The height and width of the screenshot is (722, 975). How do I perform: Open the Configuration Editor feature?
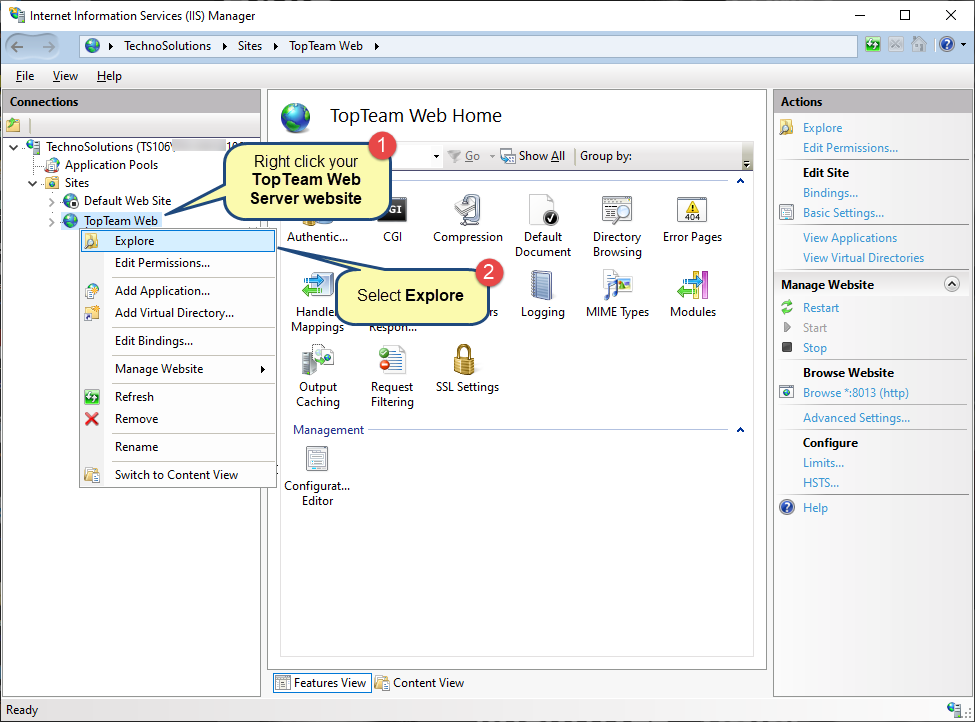tap(317, 476)
